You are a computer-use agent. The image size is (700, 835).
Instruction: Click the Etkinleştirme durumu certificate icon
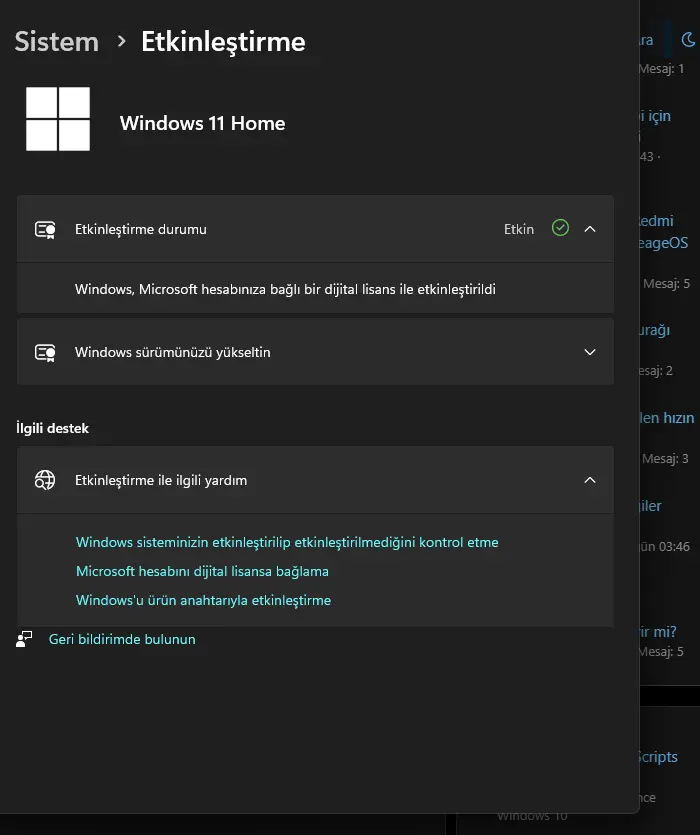point(45,230)
